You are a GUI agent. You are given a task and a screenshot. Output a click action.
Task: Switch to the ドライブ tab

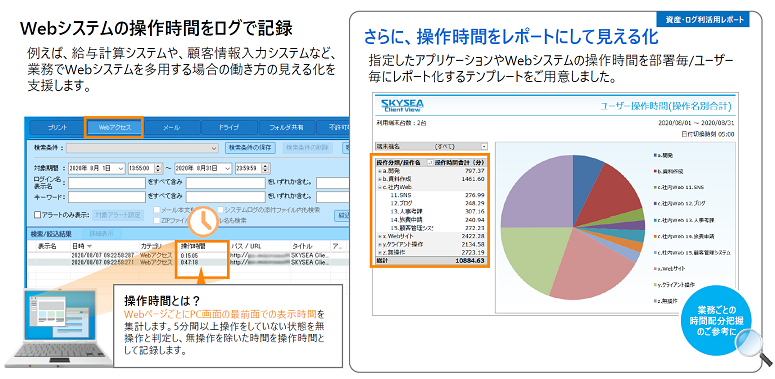(x=228, y=127)
